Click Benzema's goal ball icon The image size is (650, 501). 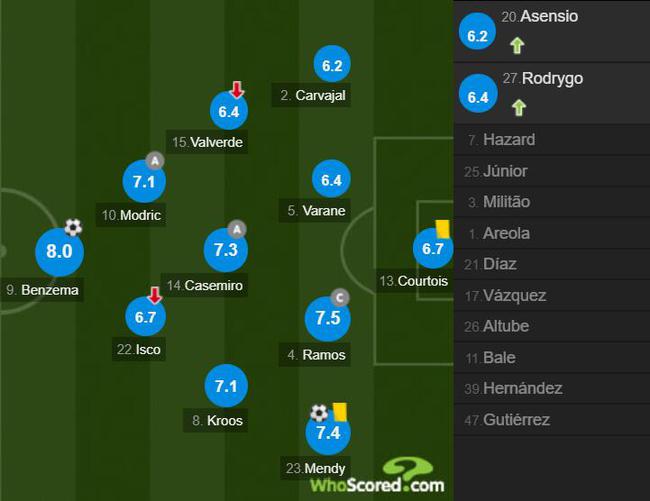[x=73, y=227]
